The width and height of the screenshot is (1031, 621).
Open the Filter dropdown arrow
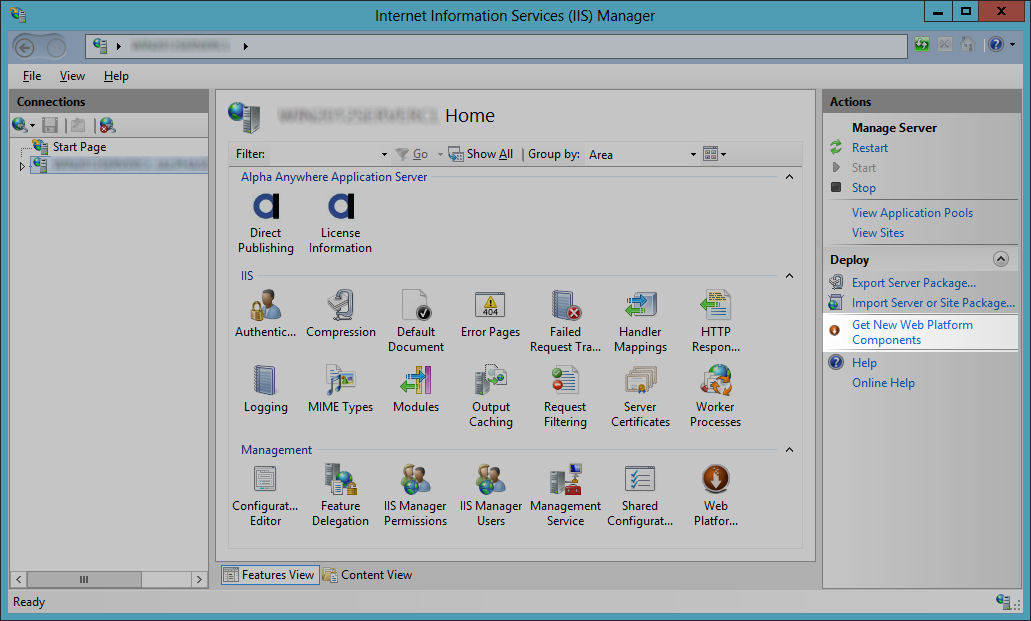pyautogui.click(x=384, y=155)
